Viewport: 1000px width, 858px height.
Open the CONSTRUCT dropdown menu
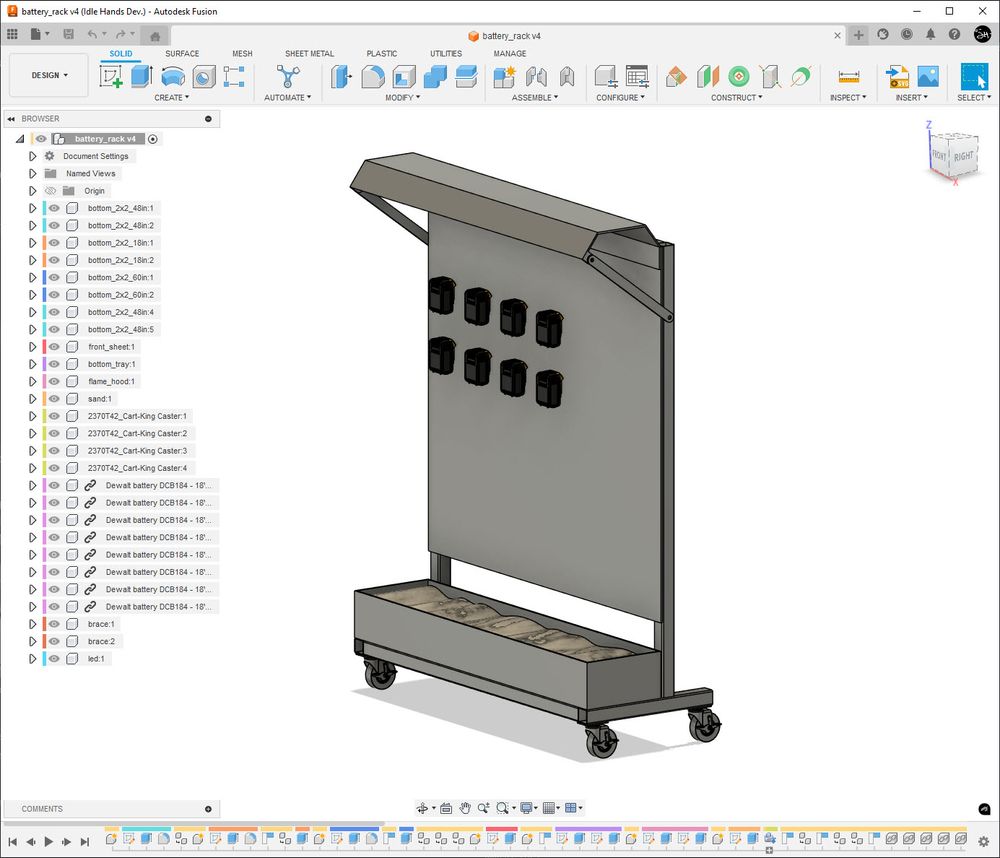coord(737,98)
